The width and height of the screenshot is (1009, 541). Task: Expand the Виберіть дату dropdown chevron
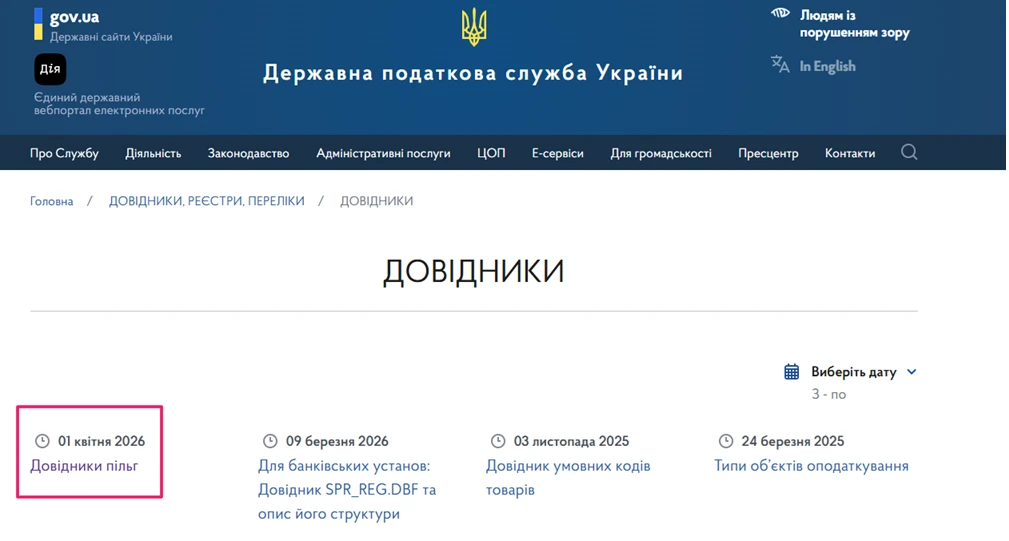pyautogui.click(x=911, y=372)
